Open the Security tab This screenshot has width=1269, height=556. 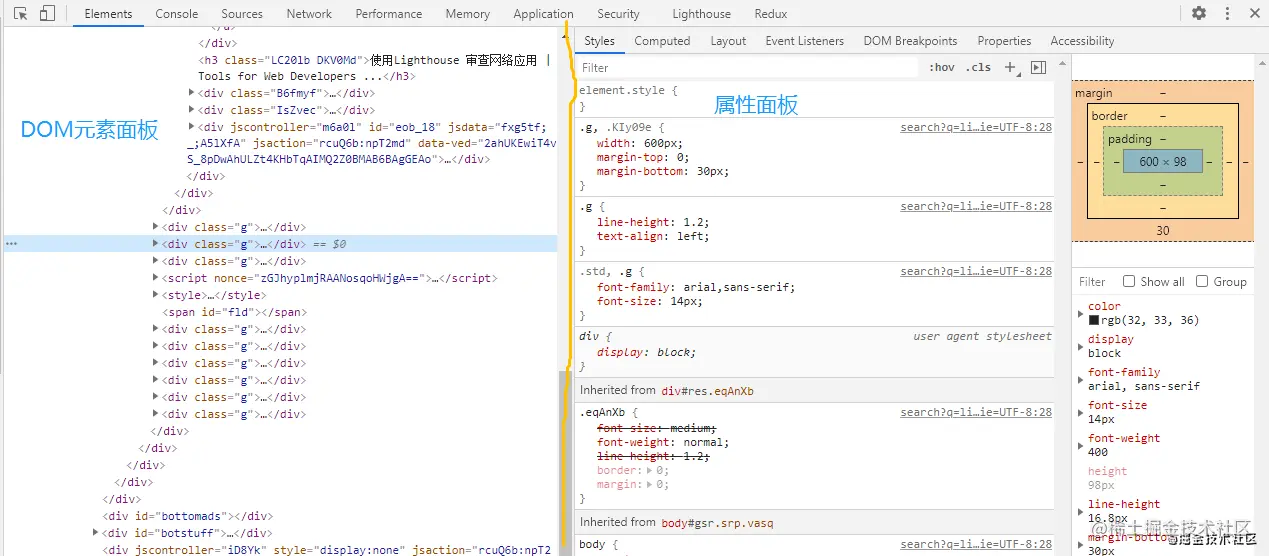tap(618, 14)
